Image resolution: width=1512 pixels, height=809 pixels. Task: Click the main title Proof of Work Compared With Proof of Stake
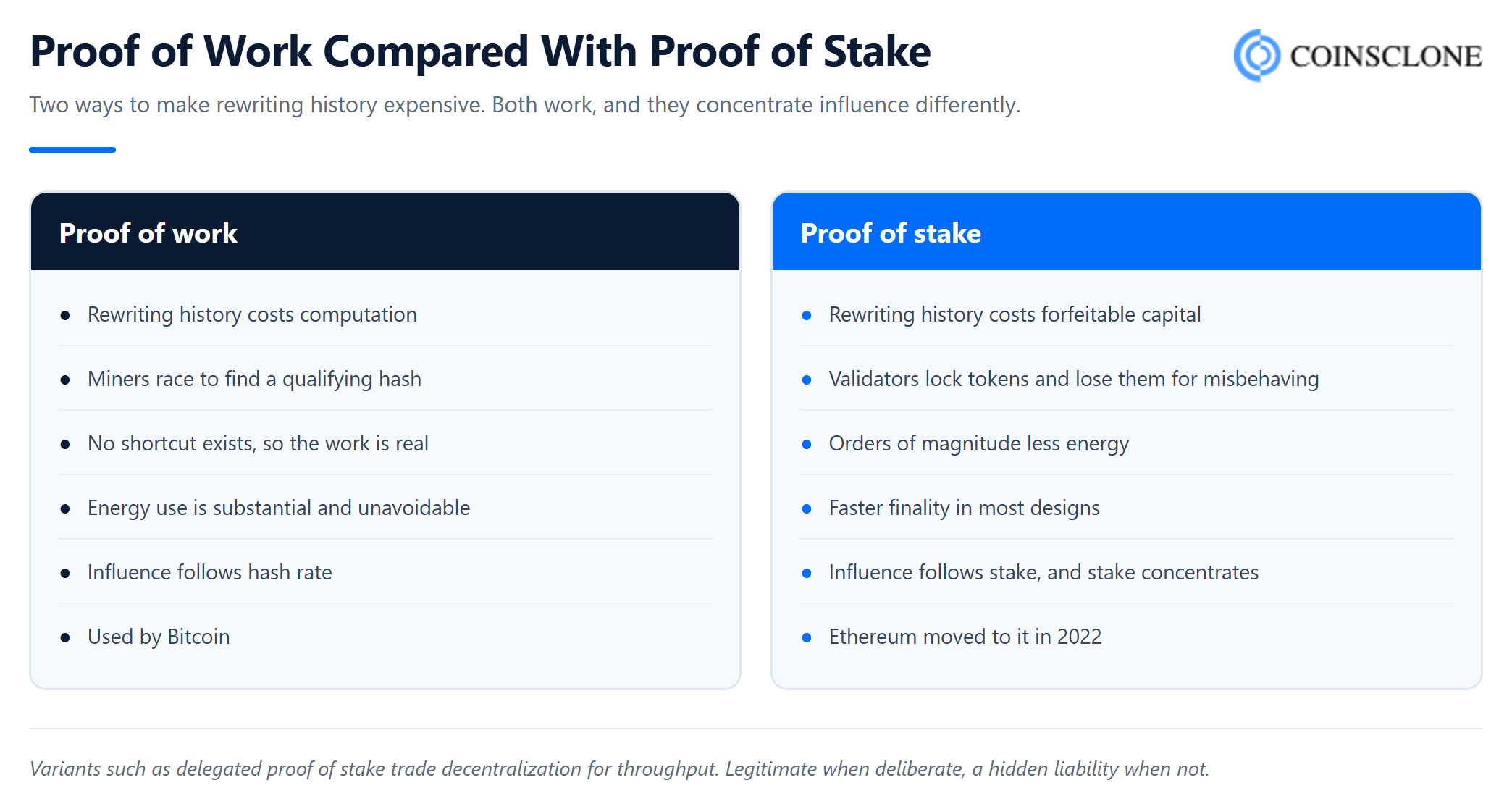pyautogui.click(x=480, y=51)
